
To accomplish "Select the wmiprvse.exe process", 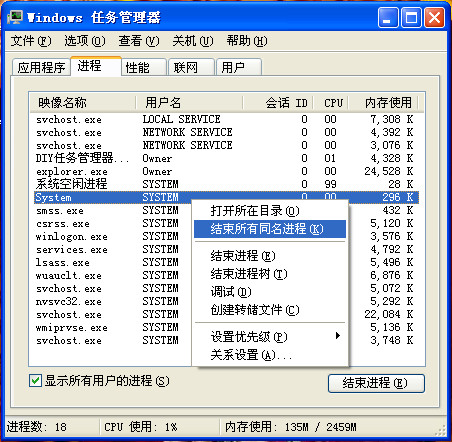I will point(113,327).
